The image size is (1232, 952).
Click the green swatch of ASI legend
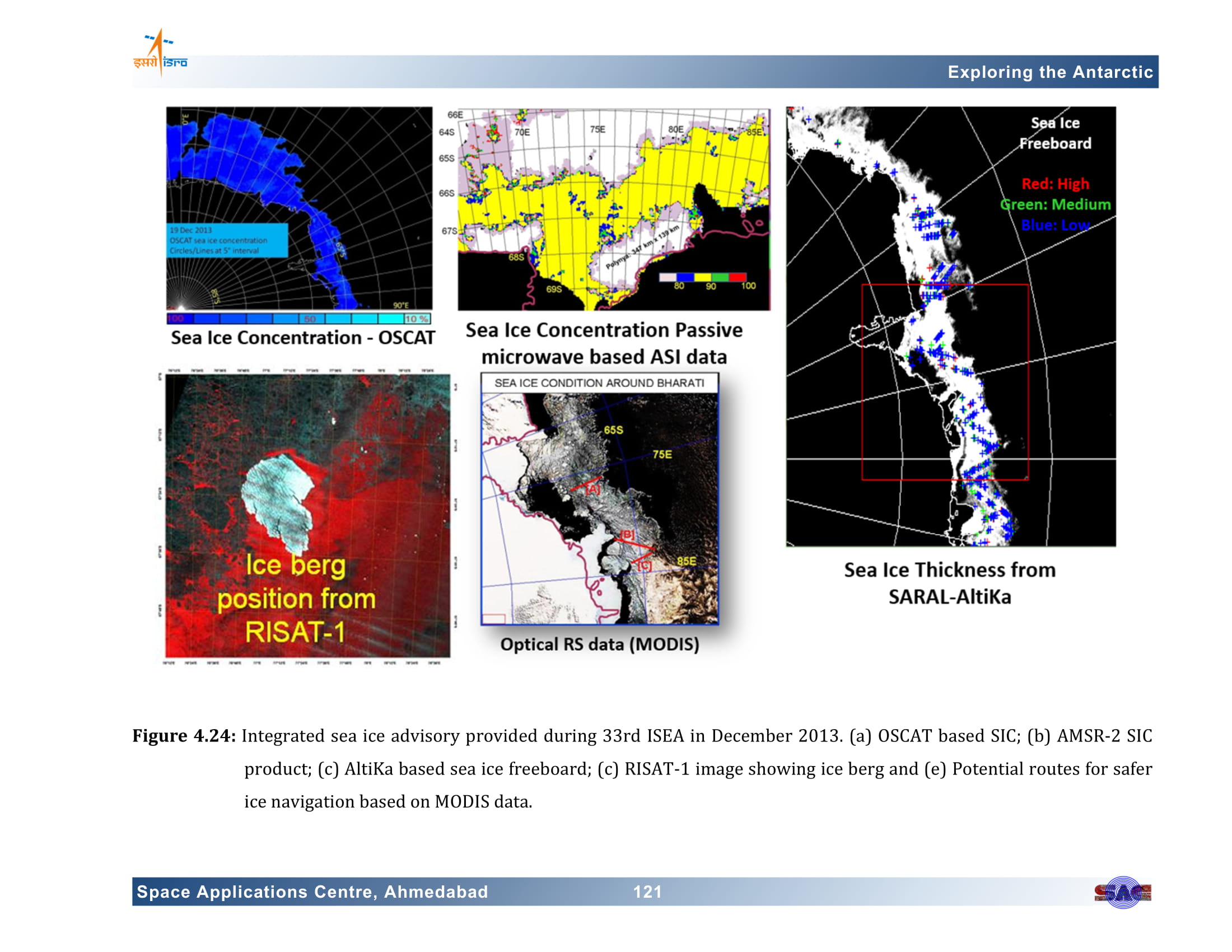click(x=720, y=277)
